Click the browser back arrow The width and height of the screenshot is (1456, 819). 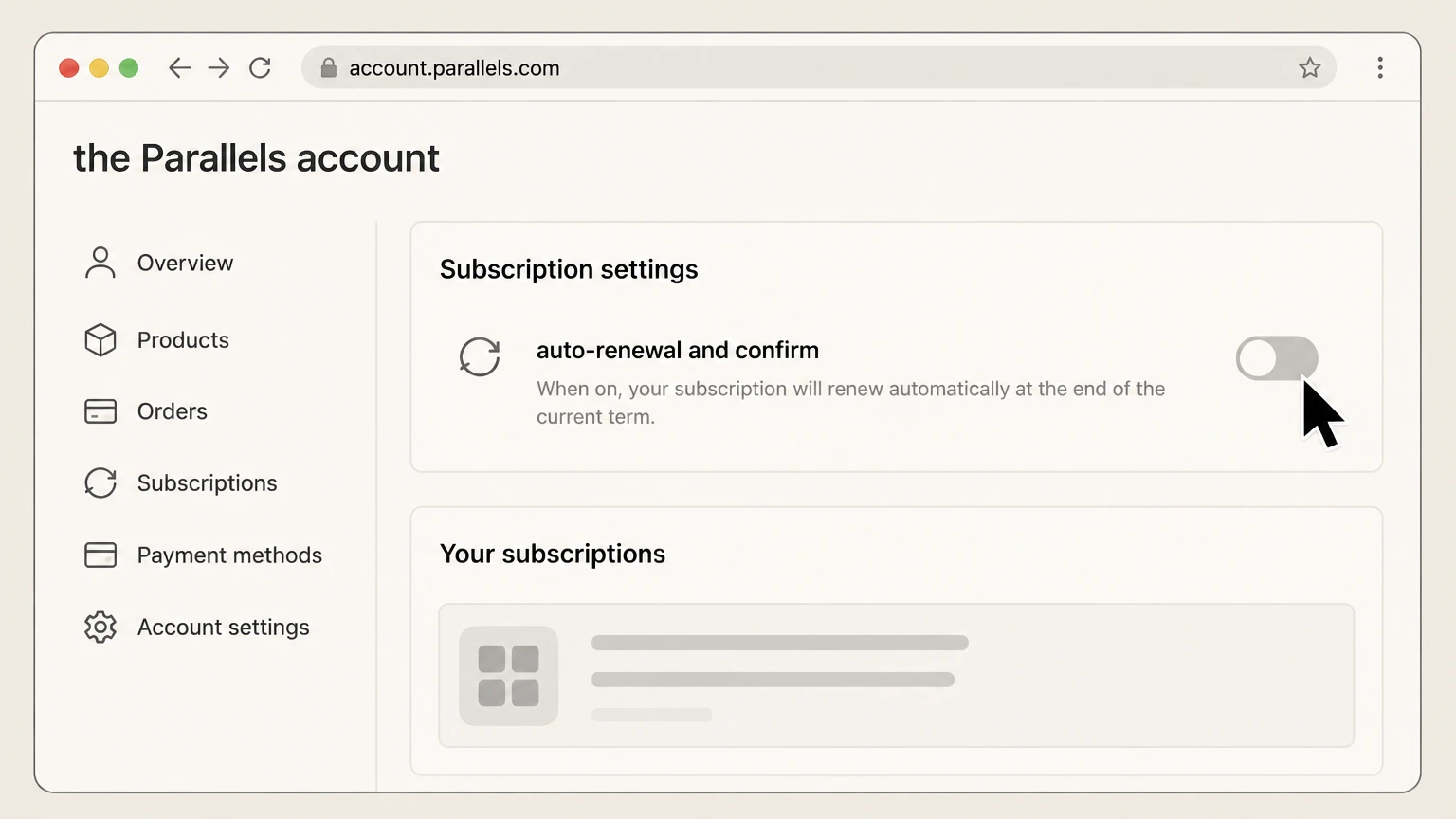coord(179,67)
